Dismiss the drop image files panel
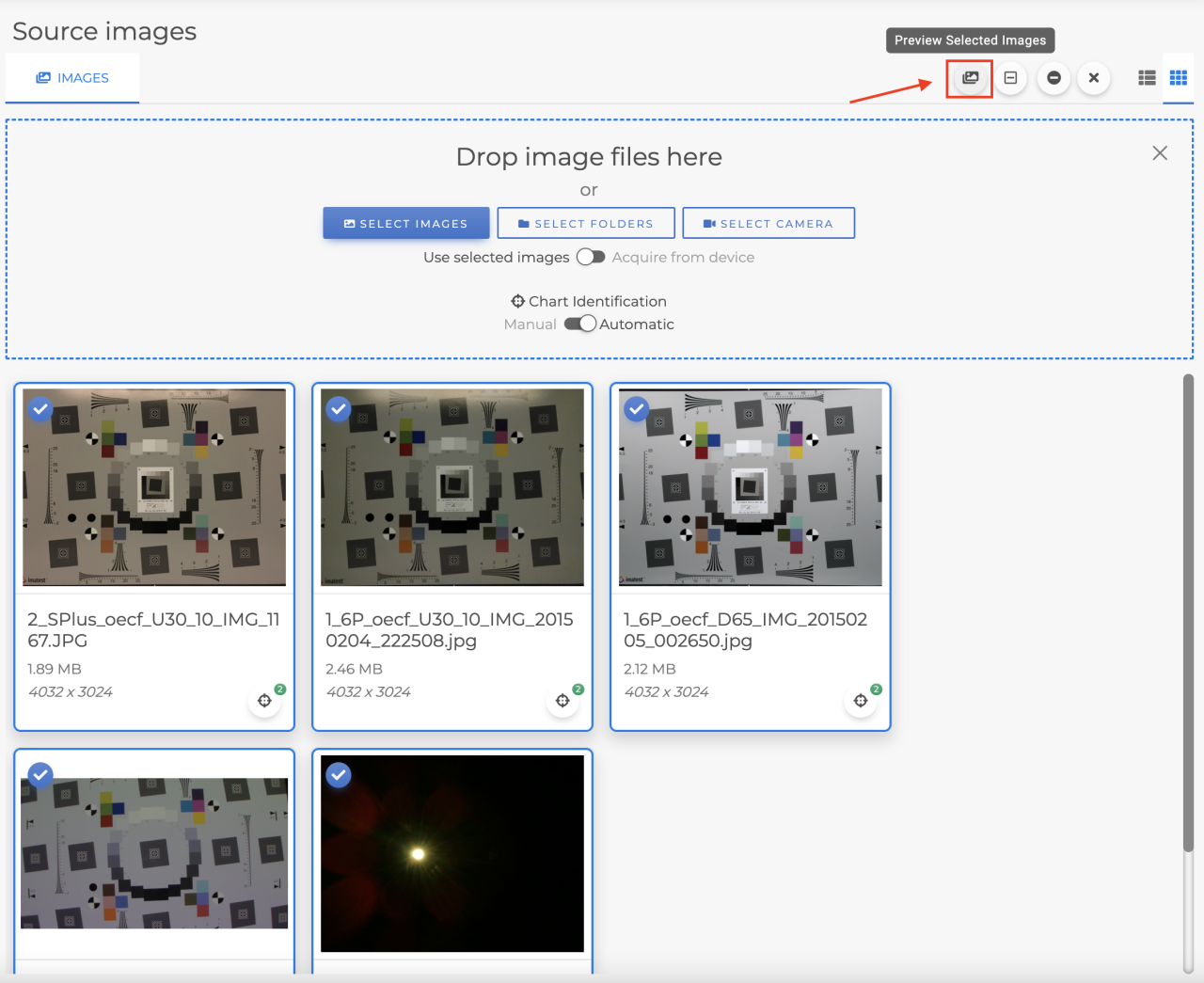Screen dimensions: 1204x983 tap(1160, 152)
